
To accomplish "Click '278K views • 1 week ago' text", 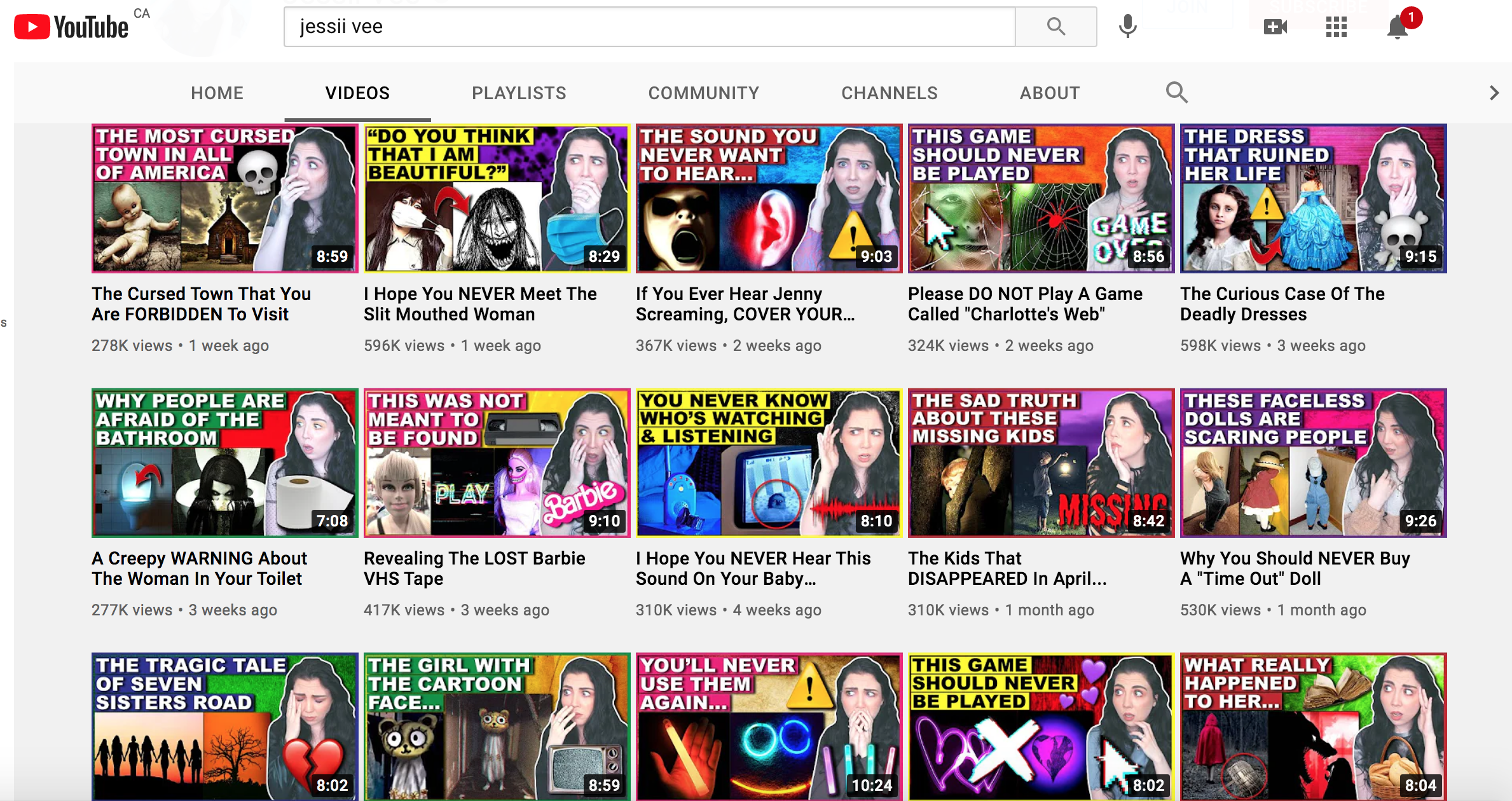I will pyautogui.click(x=180, y=346).
